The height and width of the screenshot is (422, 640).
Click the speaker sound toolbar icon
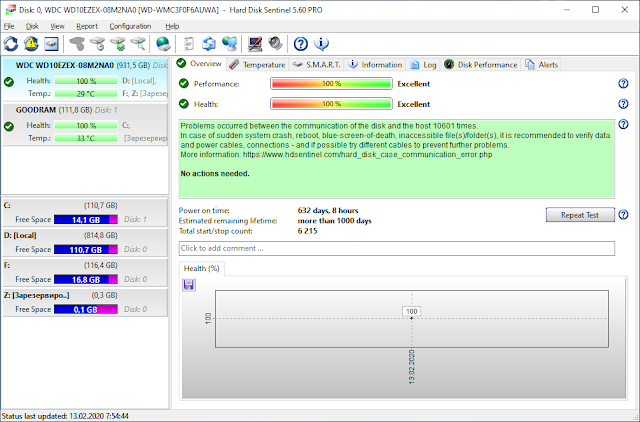(276, 44)
